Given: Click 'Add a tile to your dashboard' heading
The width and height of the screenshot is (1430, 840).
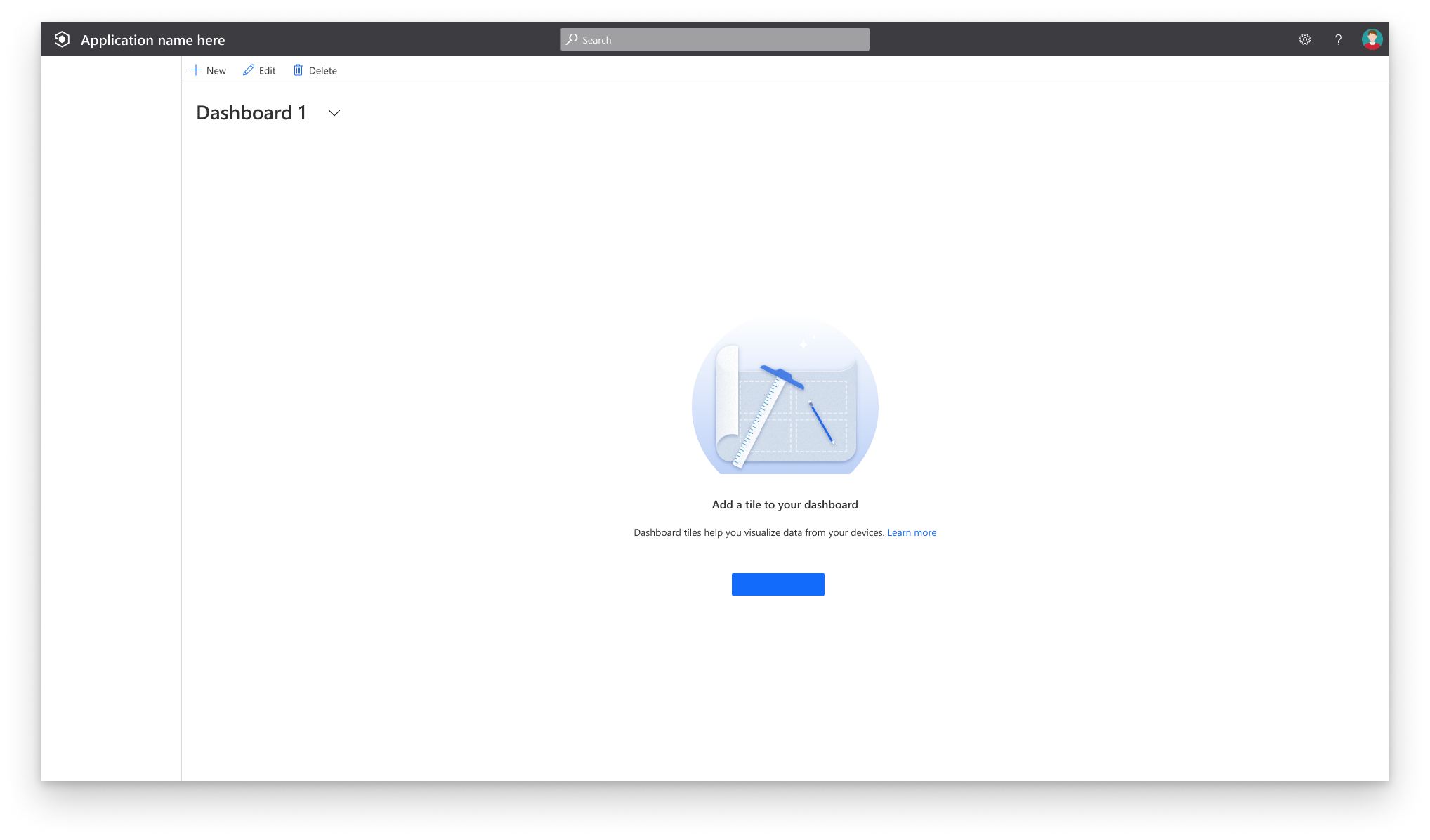Looking at the screenshot, I should 785,504.
